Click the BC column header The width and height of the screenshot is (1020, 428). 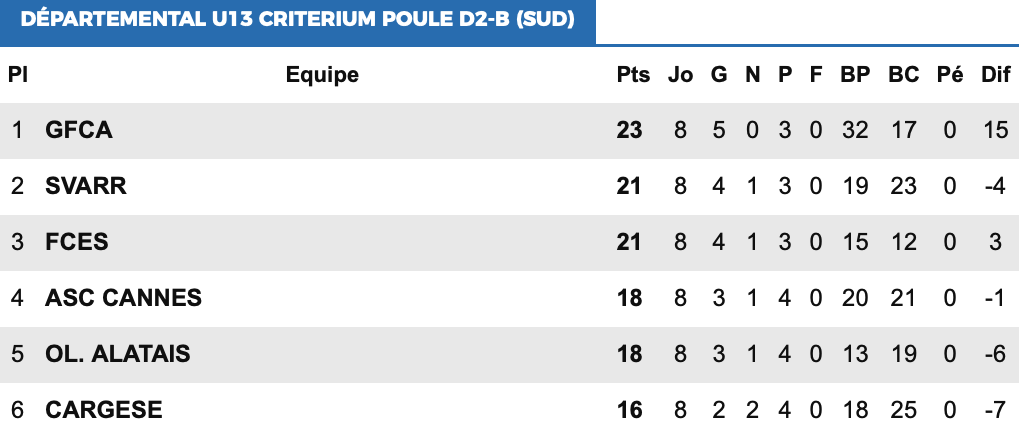coord(904,75)
